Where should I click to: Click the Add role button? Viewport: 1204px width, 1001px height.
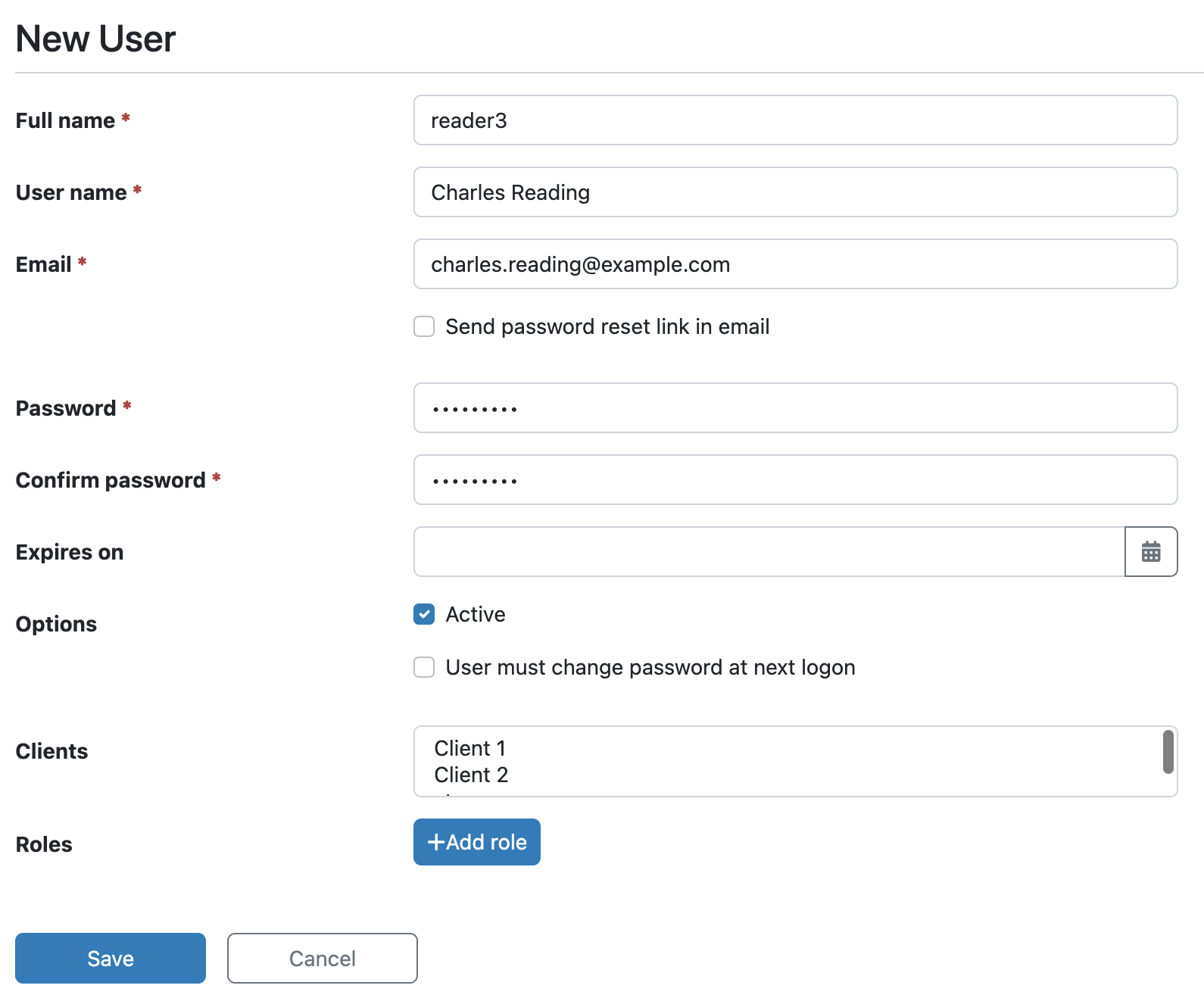pos(477,842)
